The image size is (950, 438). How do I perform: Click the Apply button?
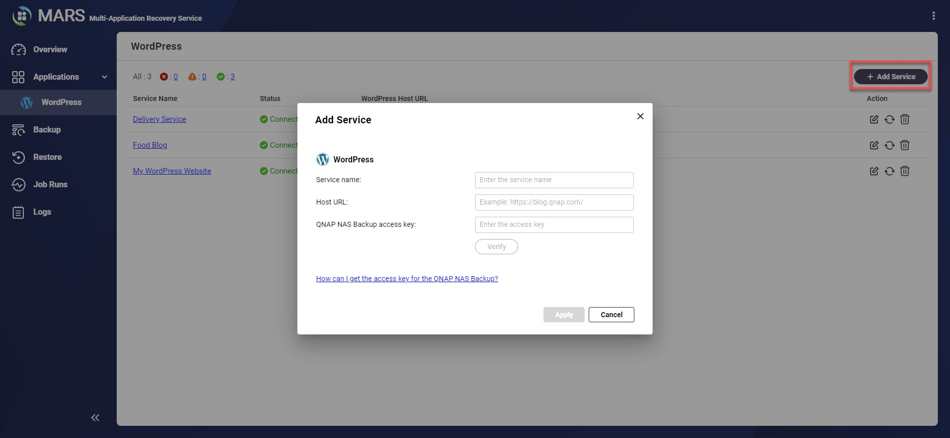pos(564,315)
